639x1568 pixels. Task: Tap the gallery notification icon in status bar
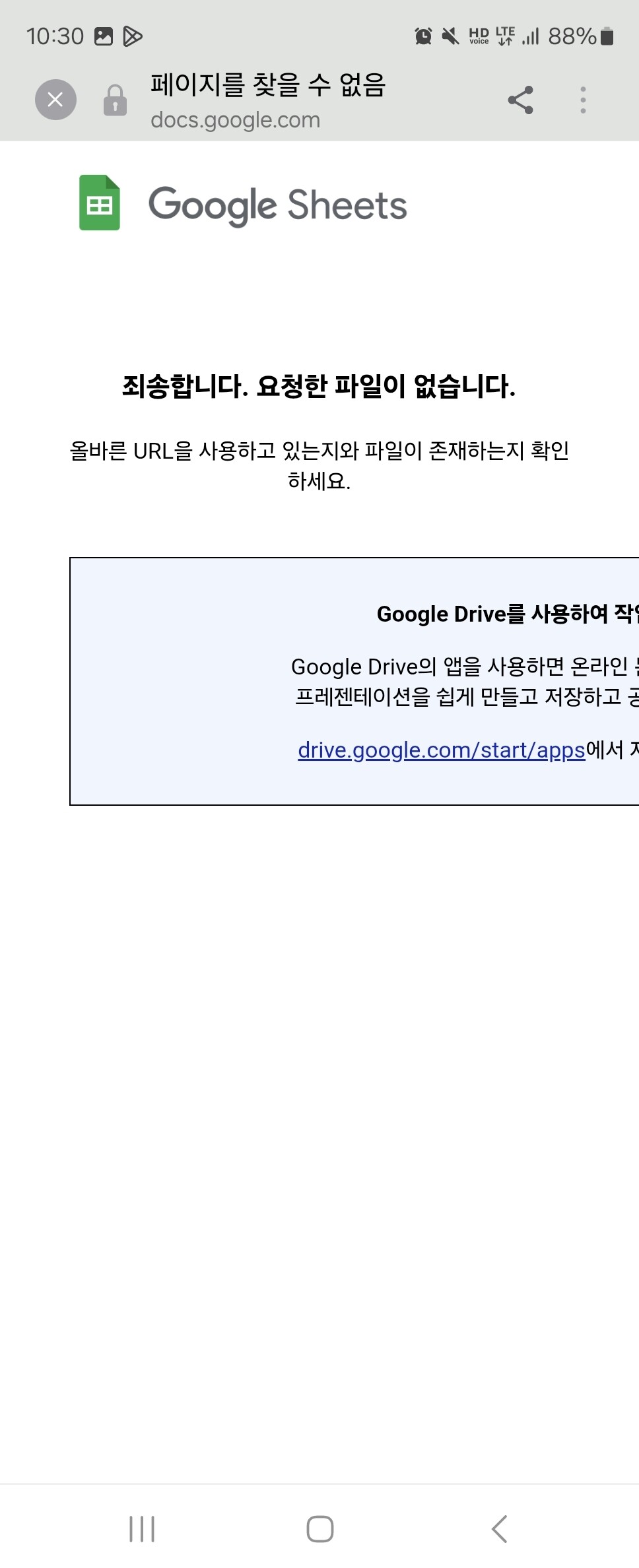pyautogui.click(x=104, y=36)
